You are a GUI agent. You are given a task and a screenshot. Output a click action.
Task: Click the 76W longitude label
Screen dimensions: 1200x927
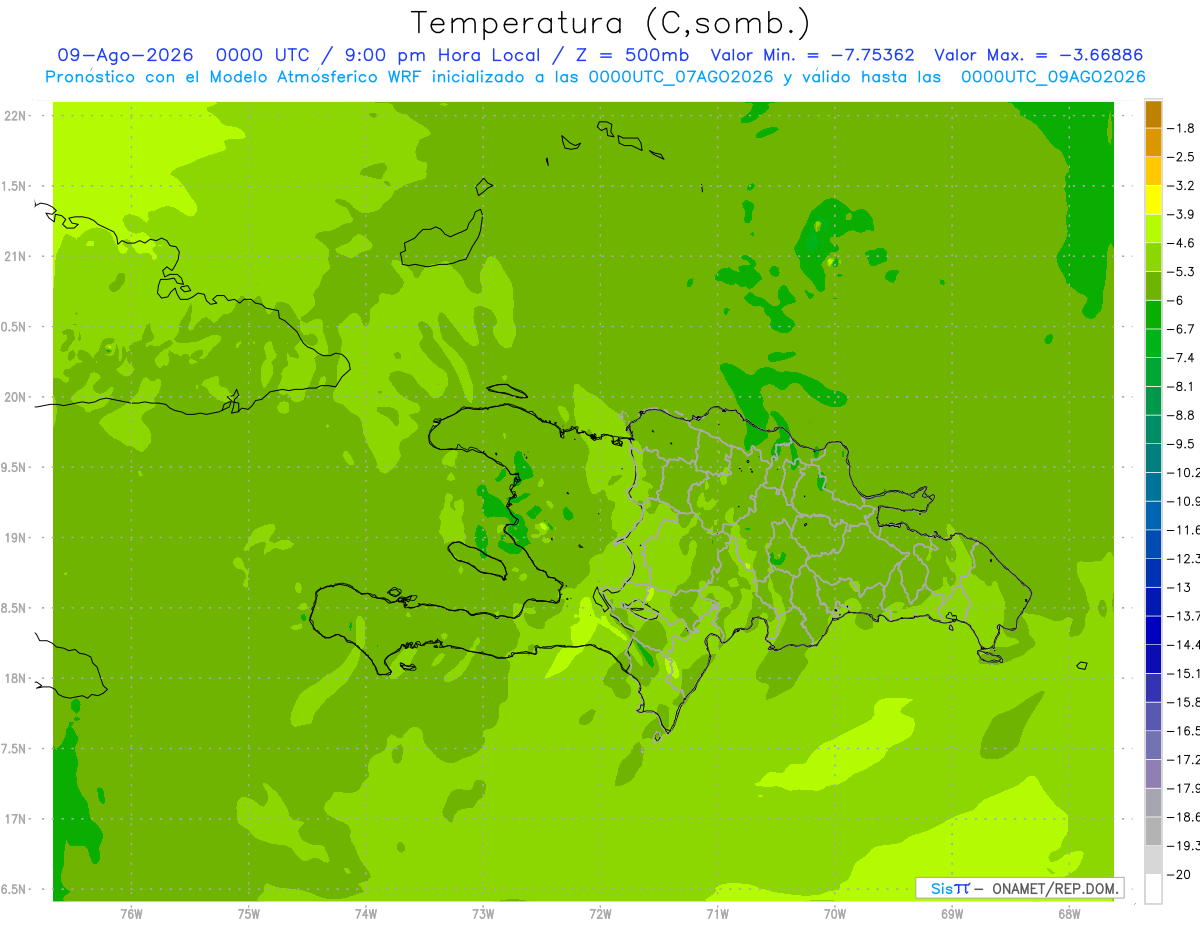click(x=131, y=914)
